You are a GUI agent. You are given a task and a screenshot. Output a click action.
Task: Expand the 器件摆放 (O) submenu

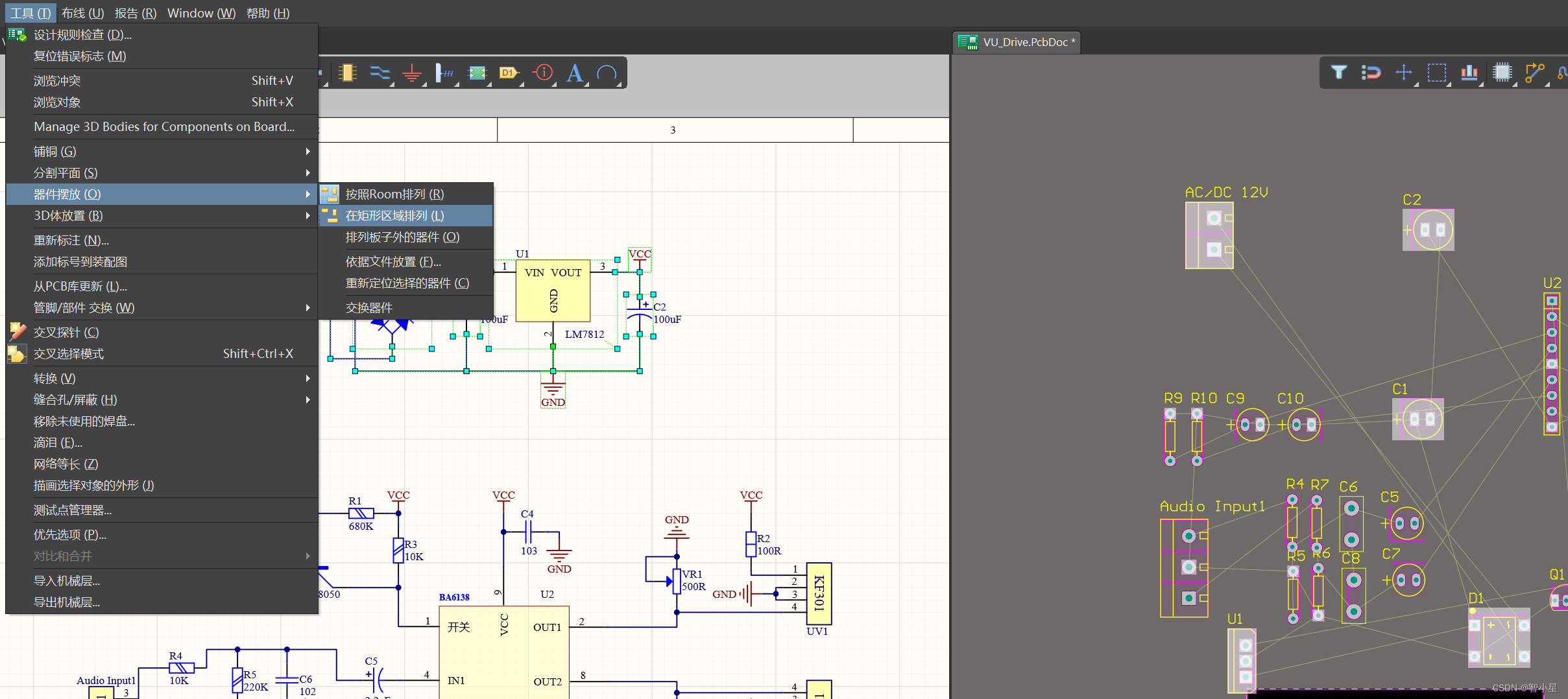point(162,194)
